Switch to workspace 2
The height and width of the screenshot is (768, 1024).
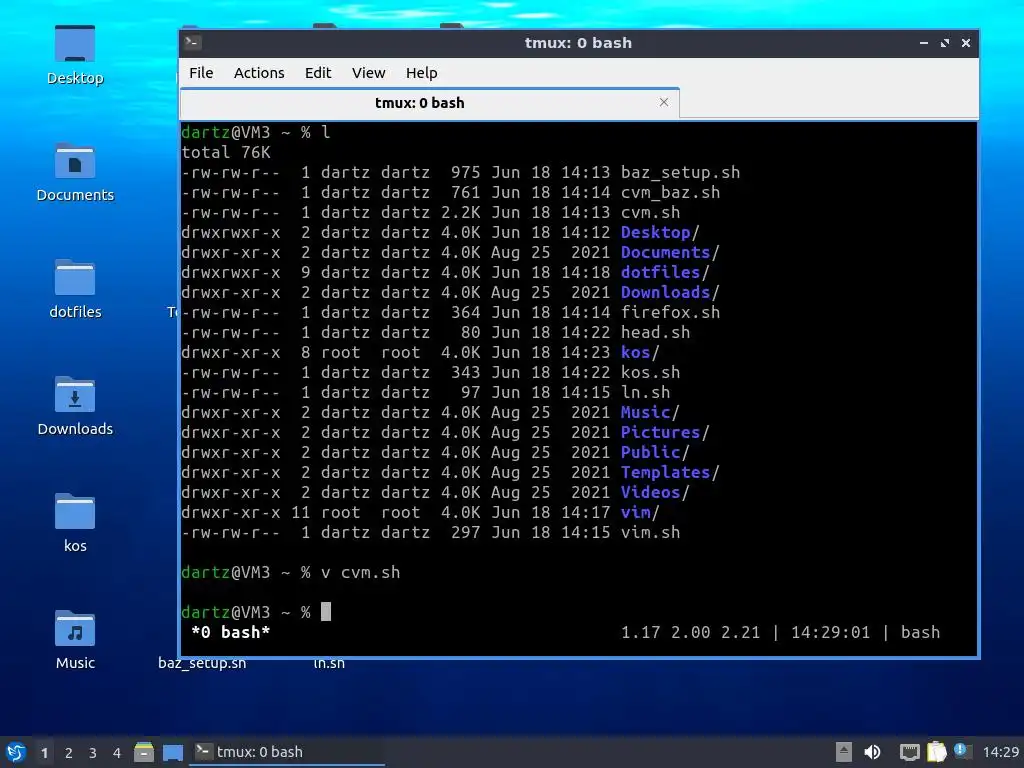pos(69,752)
